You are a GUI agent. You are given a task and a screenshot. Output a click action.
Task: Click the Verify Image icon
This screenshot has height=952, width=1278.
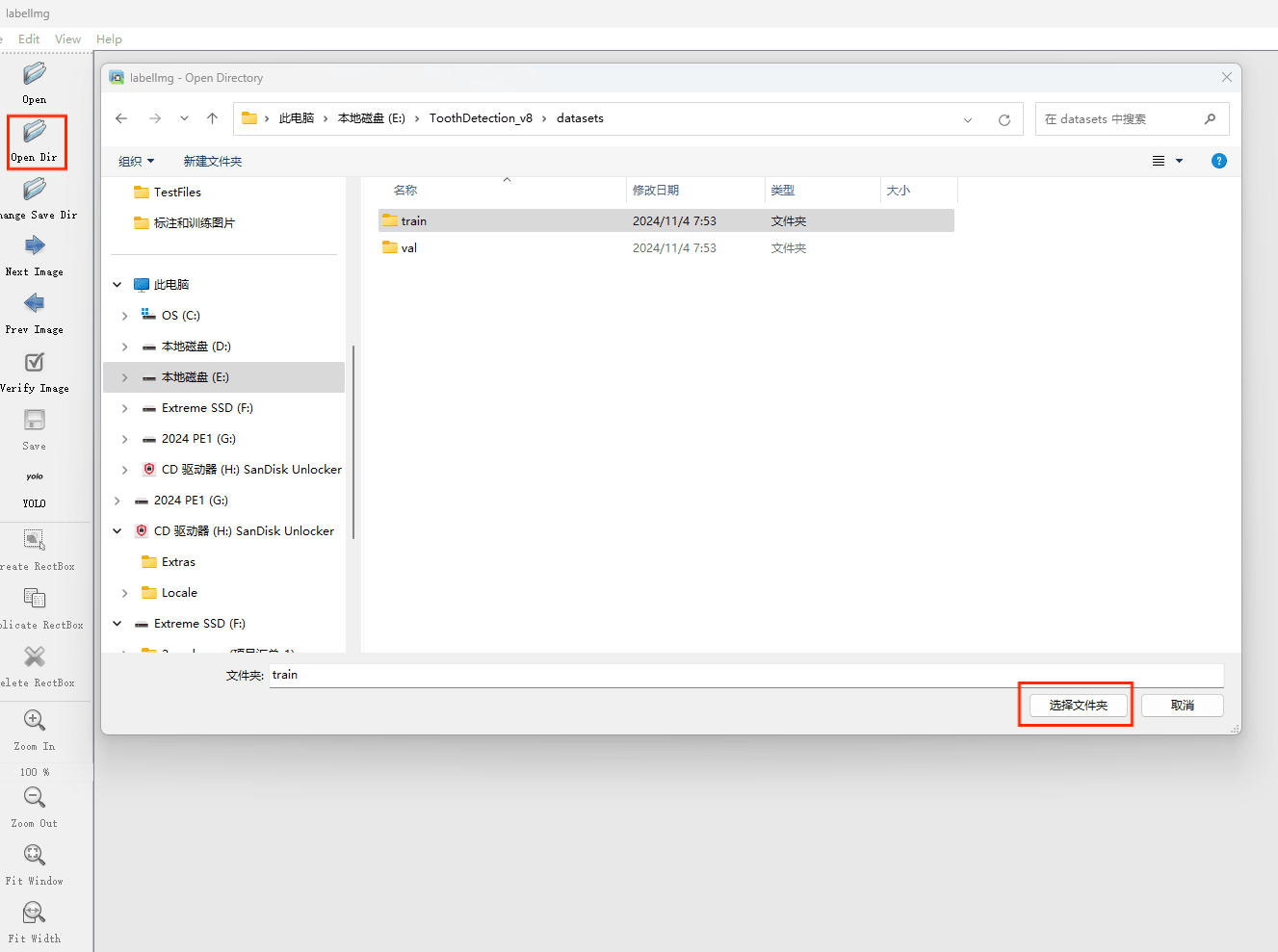pyautogui.click(x=35, y=363)
